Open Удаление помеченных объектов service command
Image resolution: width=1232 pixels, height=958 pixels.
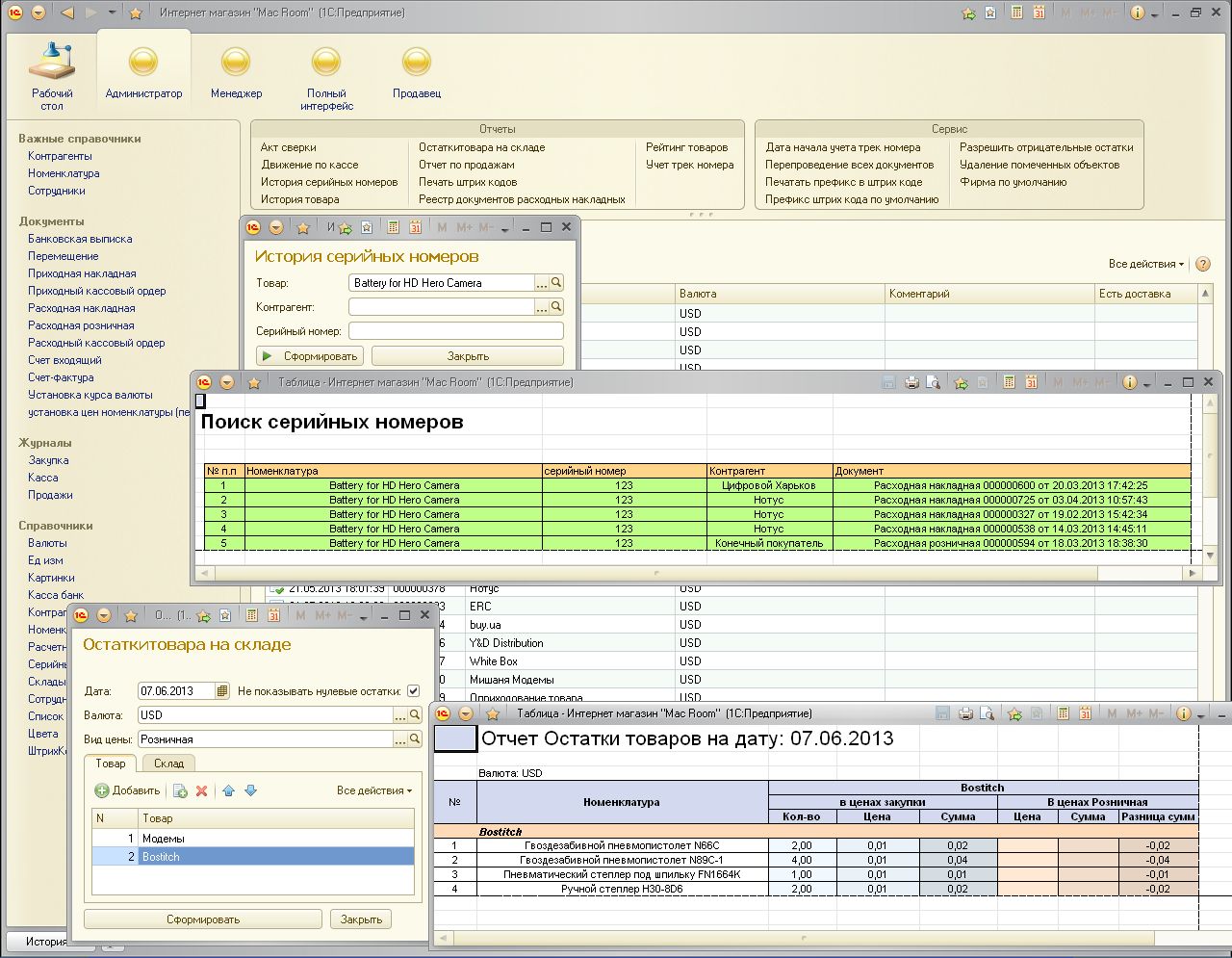pos(1039,165)
